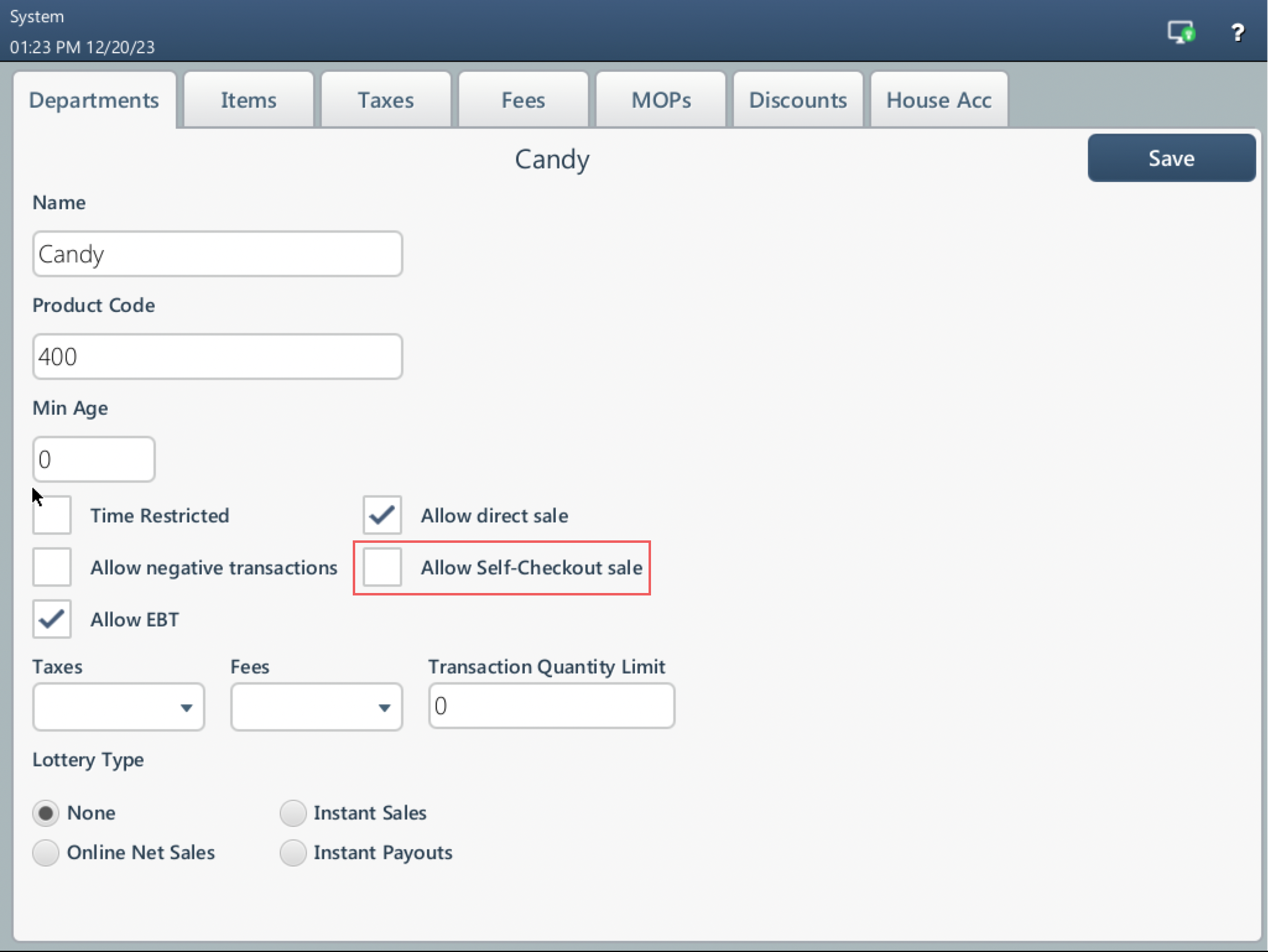This screenshot has height=952, width=1268.
Task: Toggle Allow negative transactions checkbox
Action: tap(52, 567)
